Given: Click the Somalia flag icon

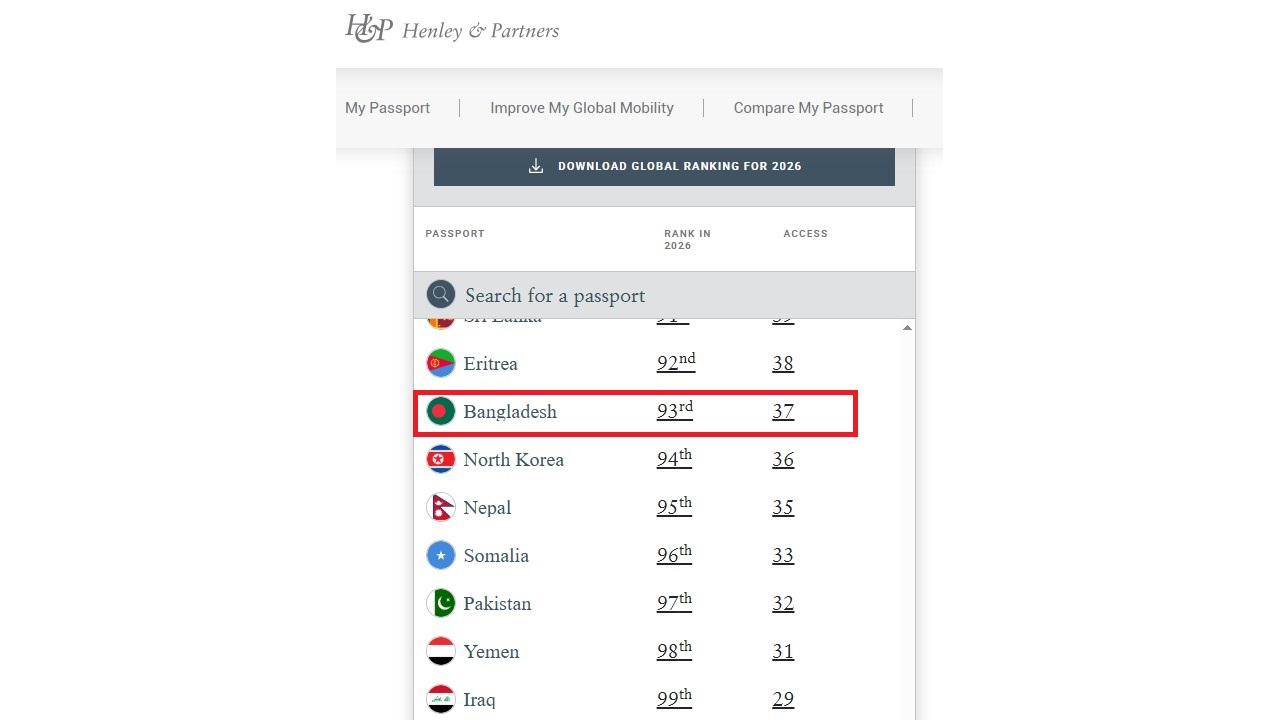Looking at the screenshot, I should coord(441,555).
